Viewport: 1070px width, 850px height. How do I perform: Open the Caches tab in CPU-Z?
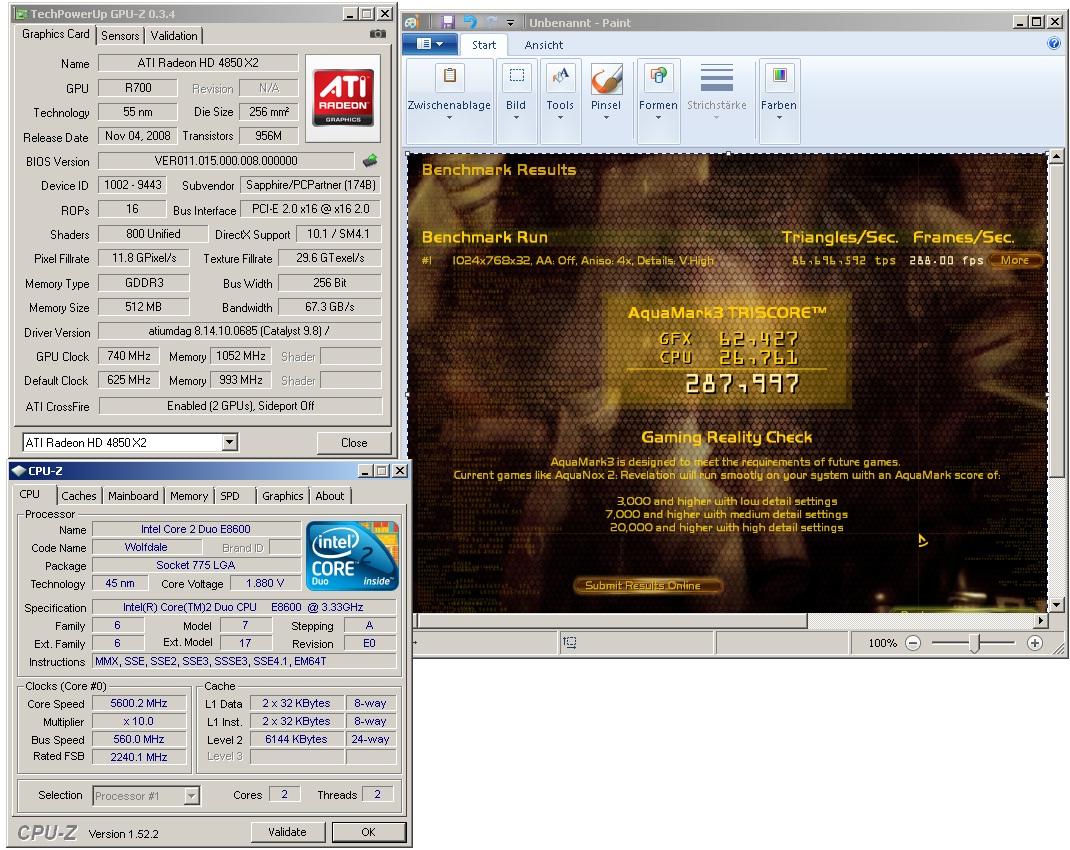[79, 496]
